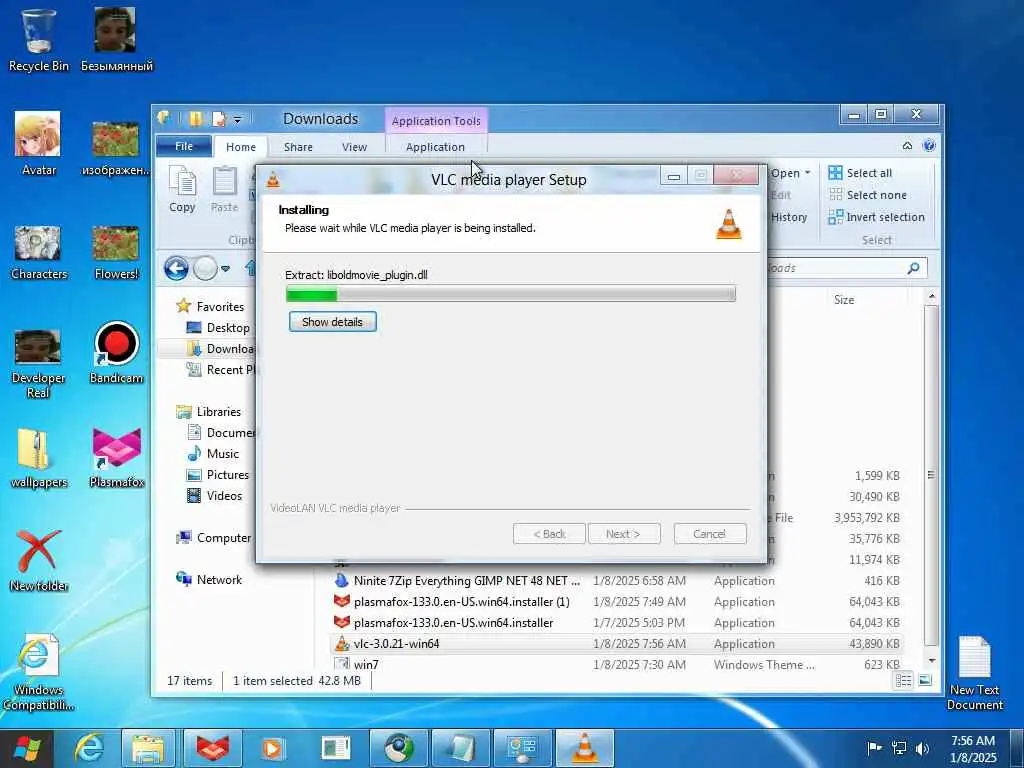The image size is (1024, 768).
Task: Click VLC installation progress bar
Action: click(x=511, y=294)
